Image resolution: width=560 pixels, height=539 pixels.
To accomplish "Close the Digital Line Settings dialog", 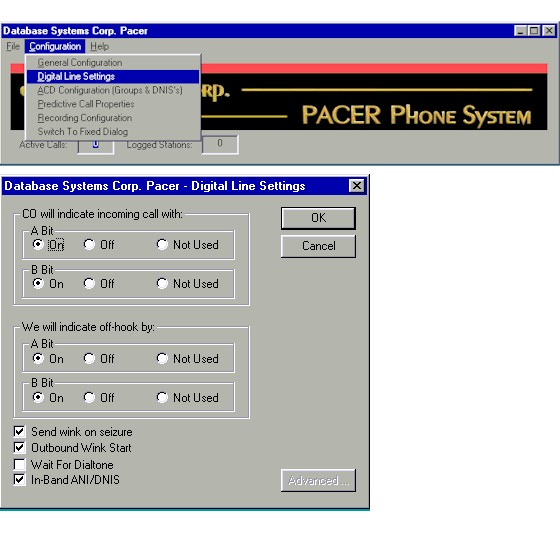I will [356, 186].
